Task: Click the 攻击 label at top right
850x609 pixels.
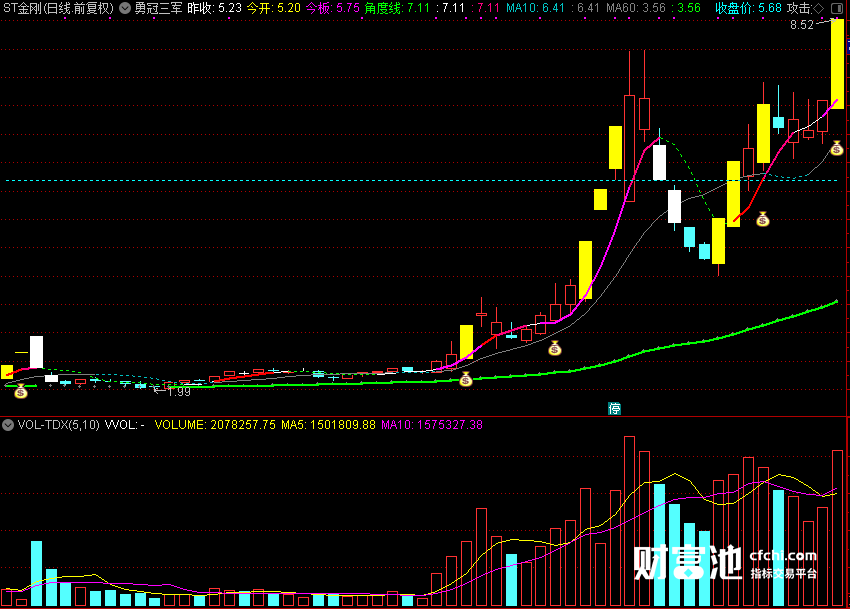Action: pyautogui.click(x=799, y=8)
